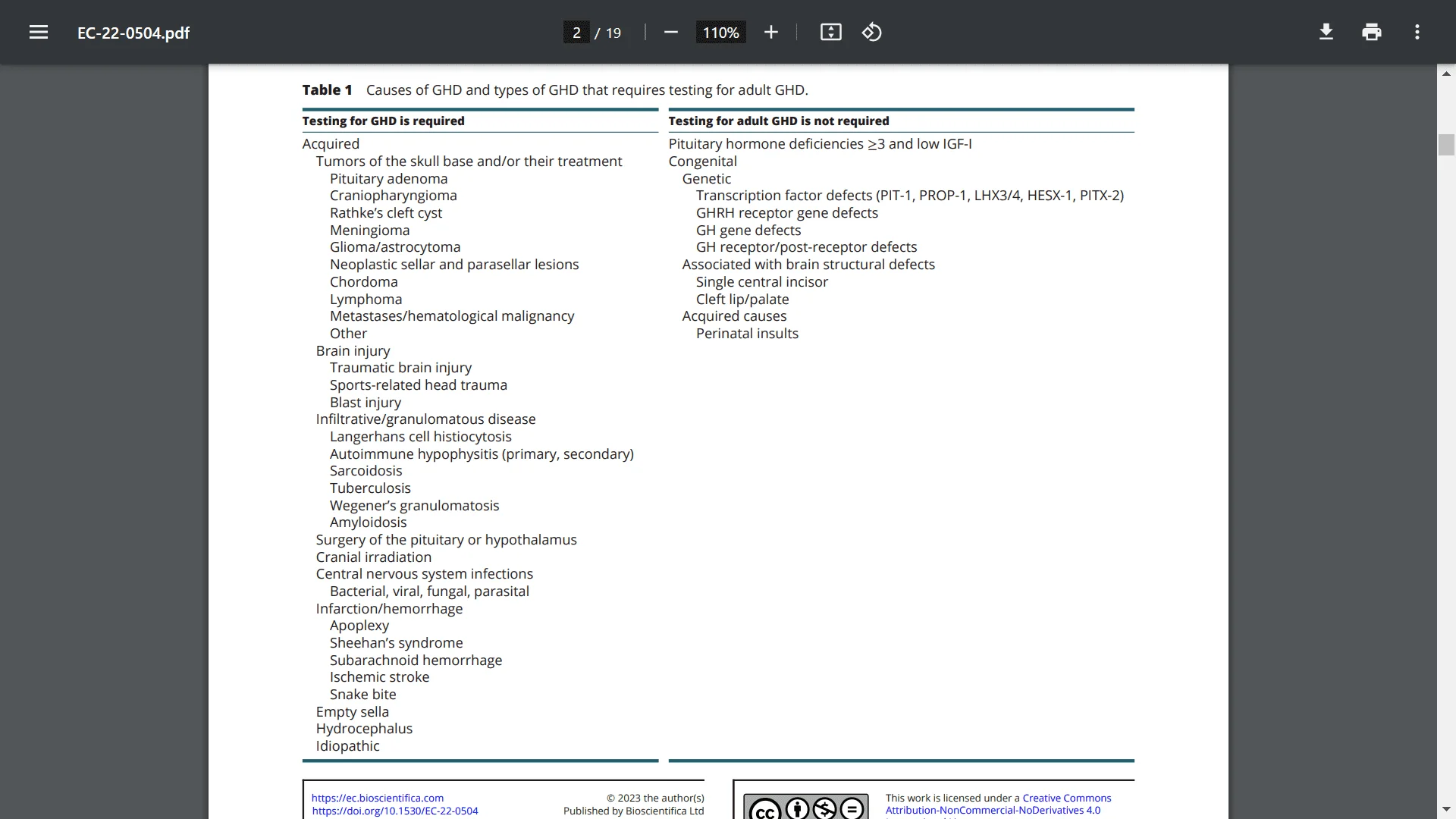This screenshot has width=1456, height=819.
Task: Click 'Autoimmune hypophysitis (primary, secondary)' row
Action: click(x=482, y=453)
